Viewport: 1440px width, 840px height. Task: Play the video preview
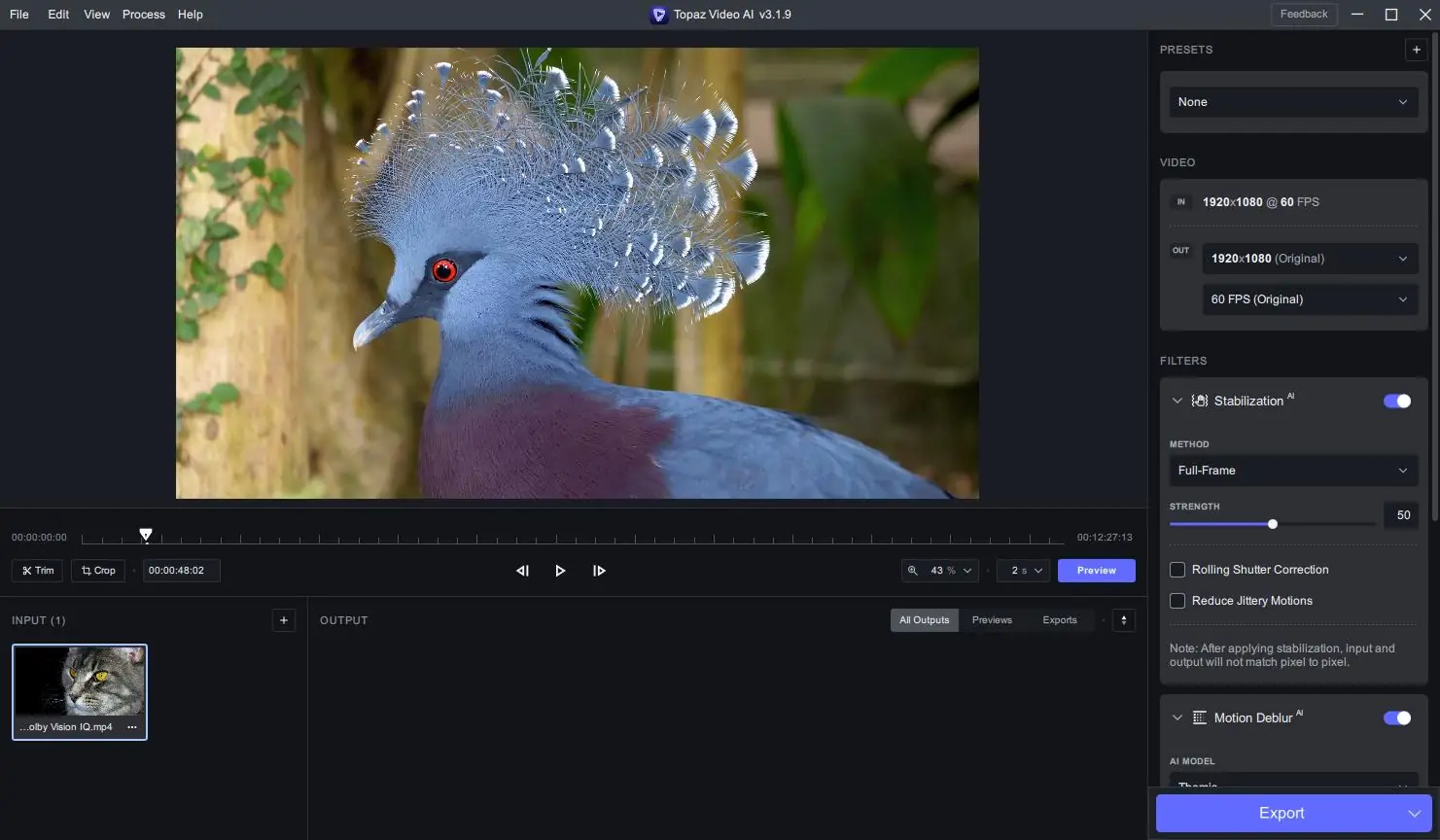560,571
